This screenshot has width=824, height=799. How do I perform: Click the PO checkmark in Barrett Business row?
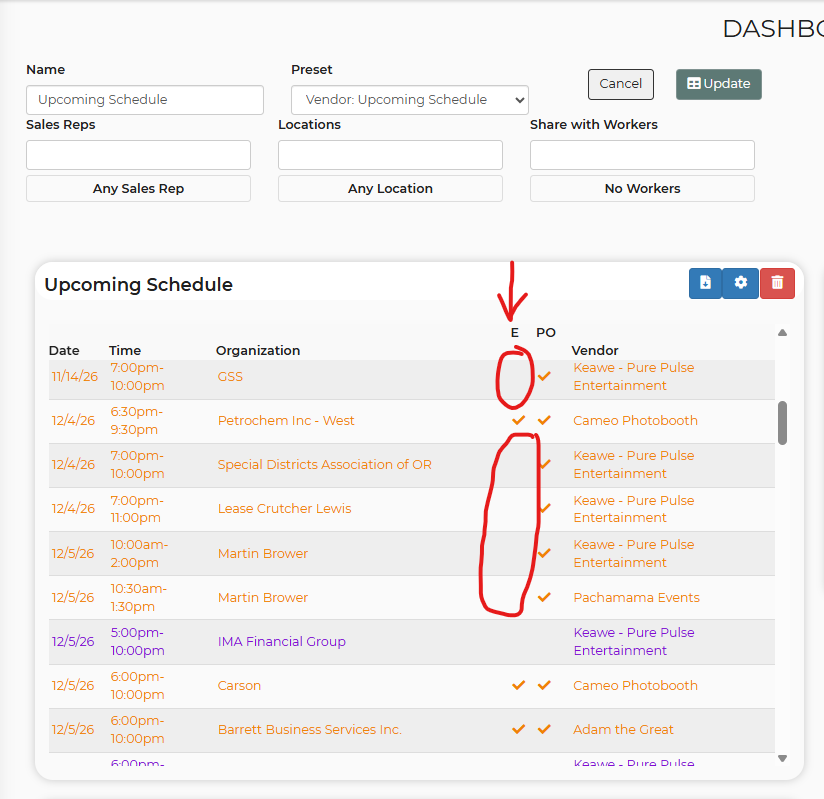pos(544,730)
